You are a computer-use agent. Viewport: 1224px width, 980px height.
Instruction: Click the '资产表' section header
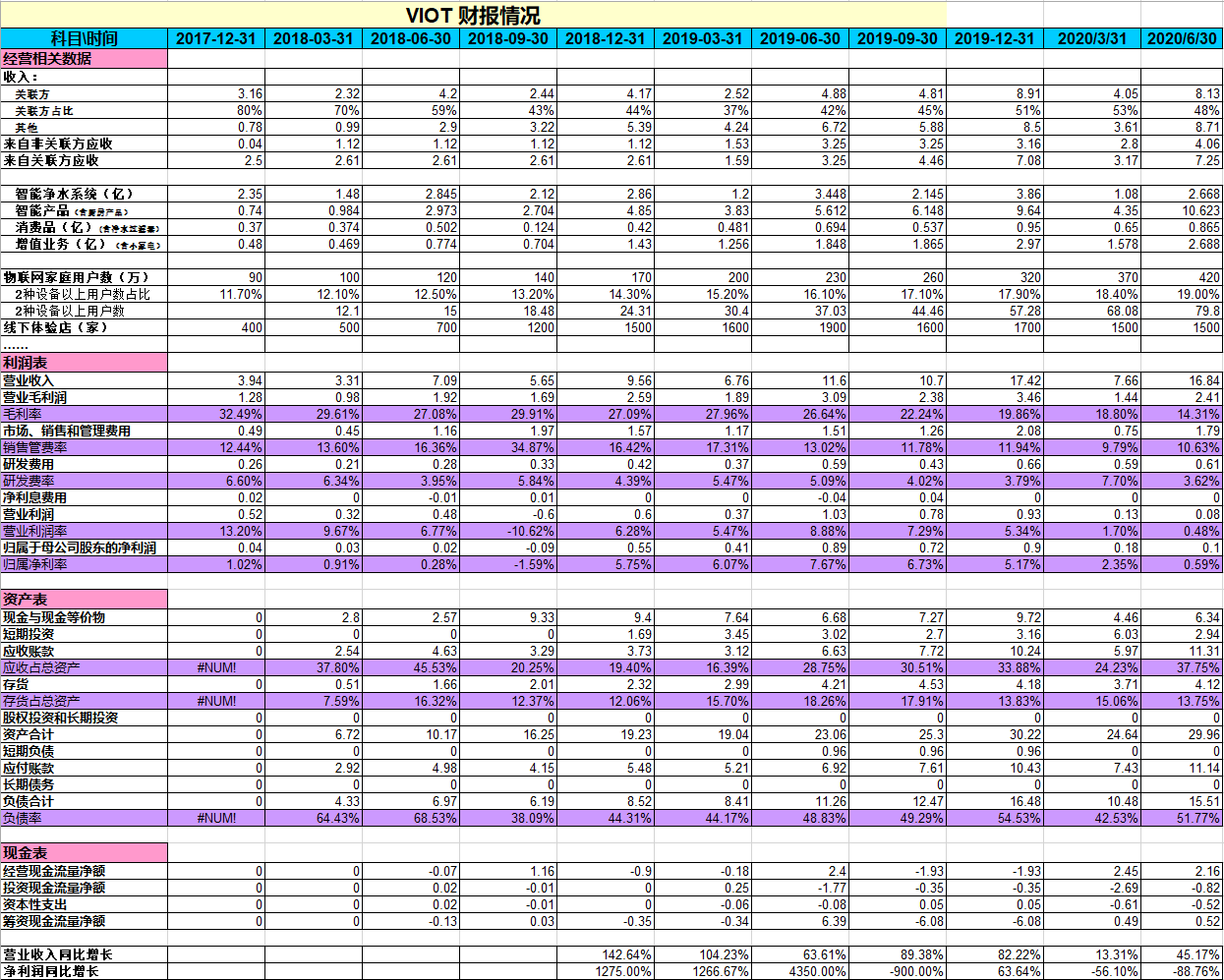coord(84,599)
